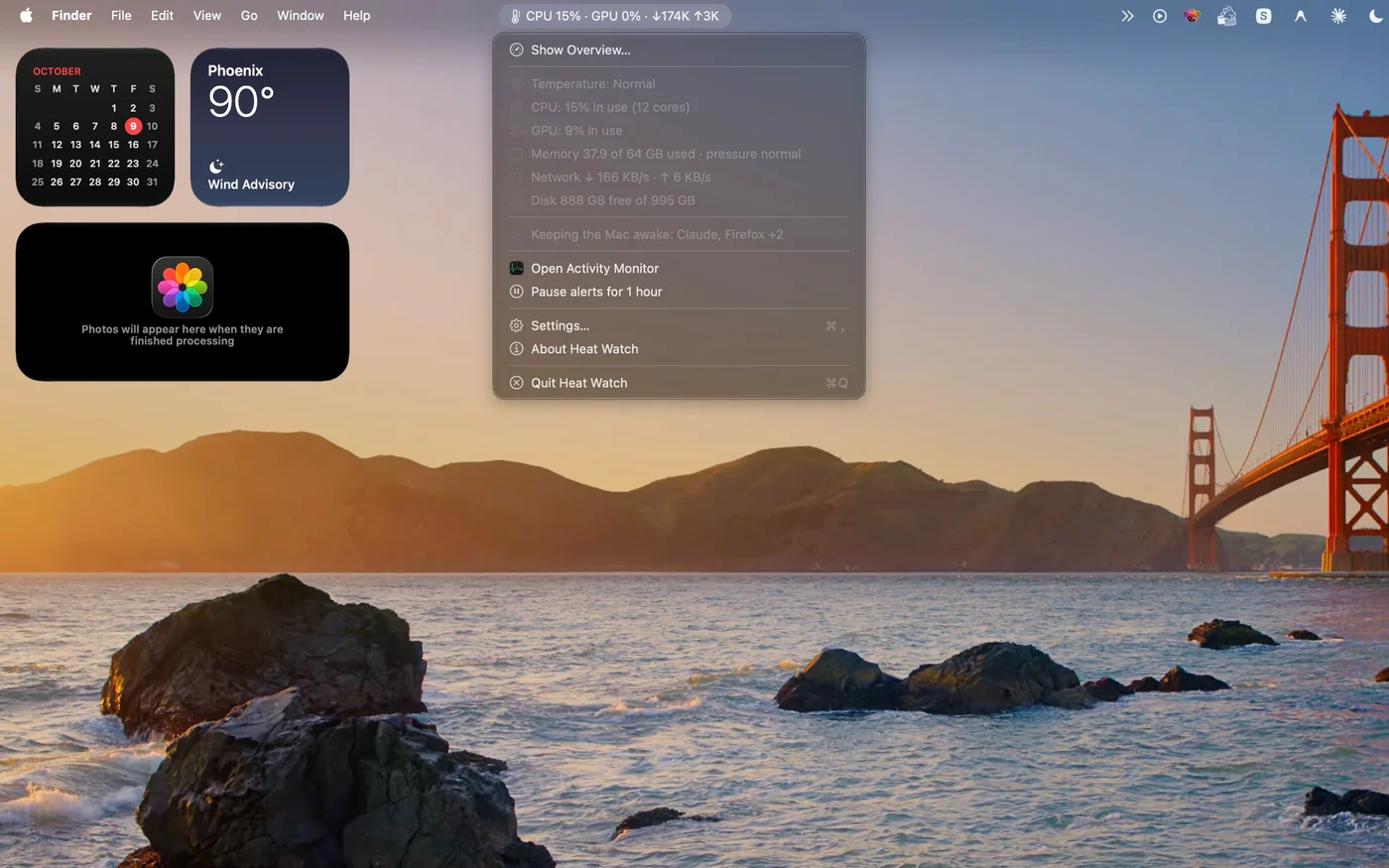This screenshot has height=868, width=1389.
Task: Click the 'Keeping the Mac awake' row
Action: coord(679,234)
